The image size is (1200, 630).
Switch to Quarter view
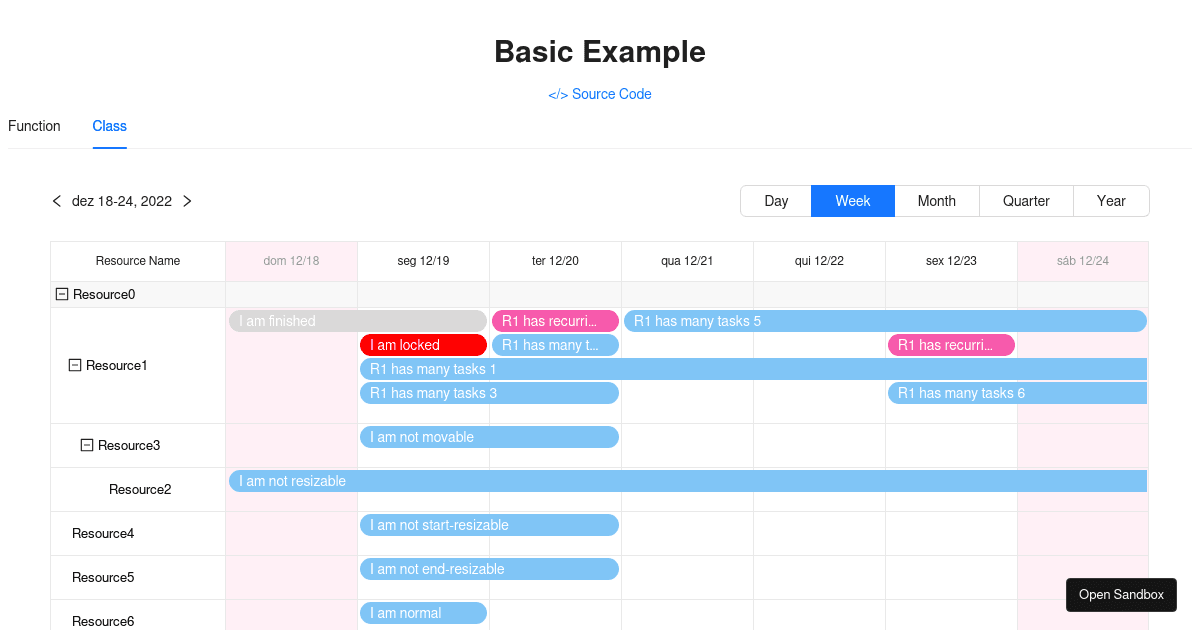pos(1026,201)
